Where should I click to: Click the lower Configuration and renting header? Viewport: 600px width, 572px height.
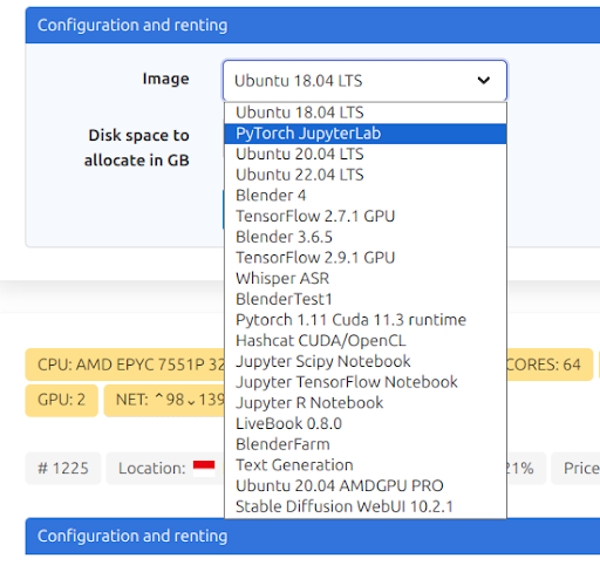300,536
